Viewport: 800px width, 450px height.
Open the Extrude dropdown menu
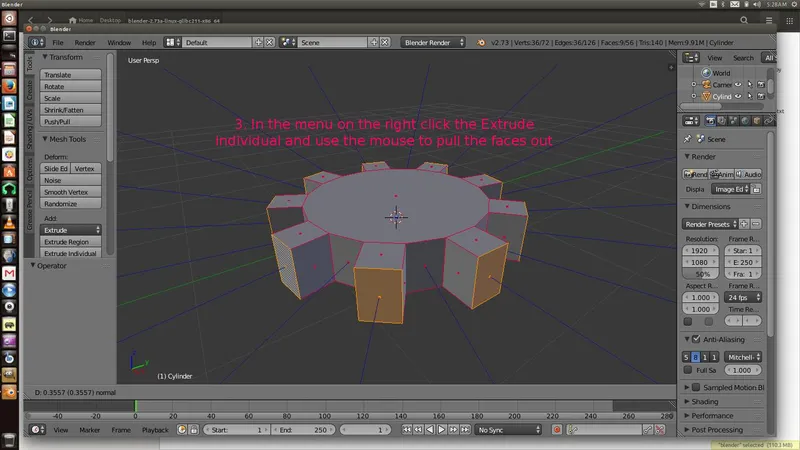(71, 230)
